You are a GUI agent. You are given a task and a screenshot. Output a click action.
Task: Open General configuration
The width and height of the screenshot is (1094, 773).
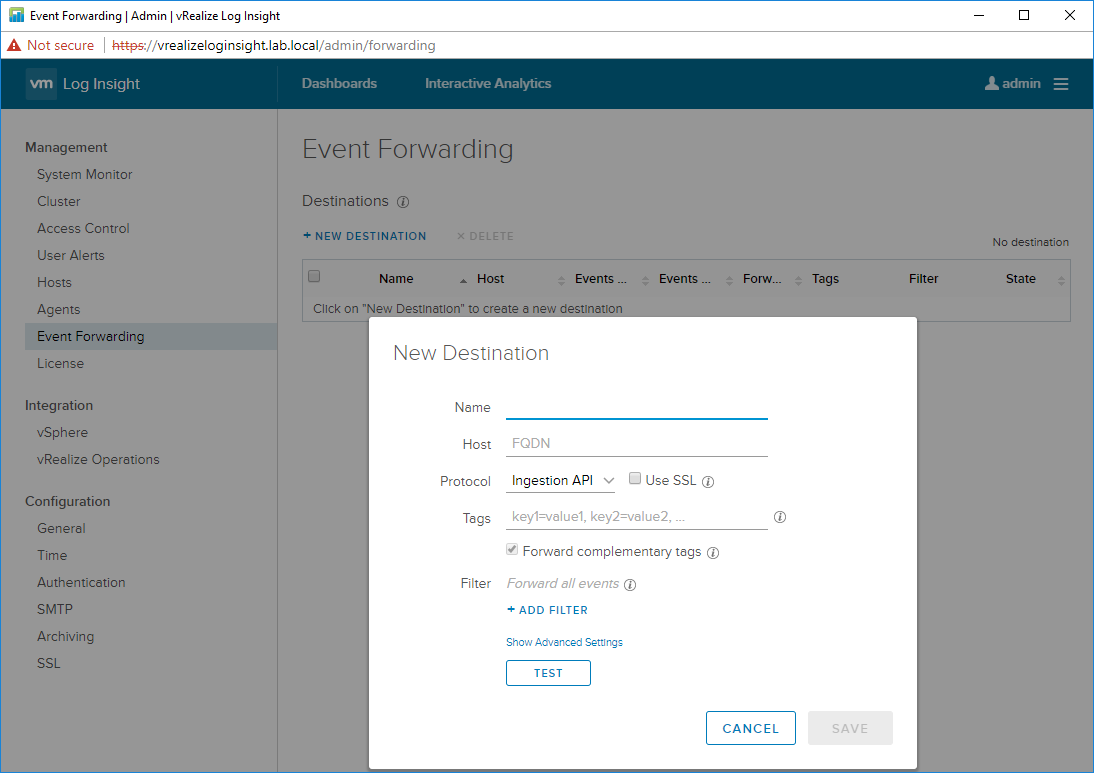click(x=61, y=529)
